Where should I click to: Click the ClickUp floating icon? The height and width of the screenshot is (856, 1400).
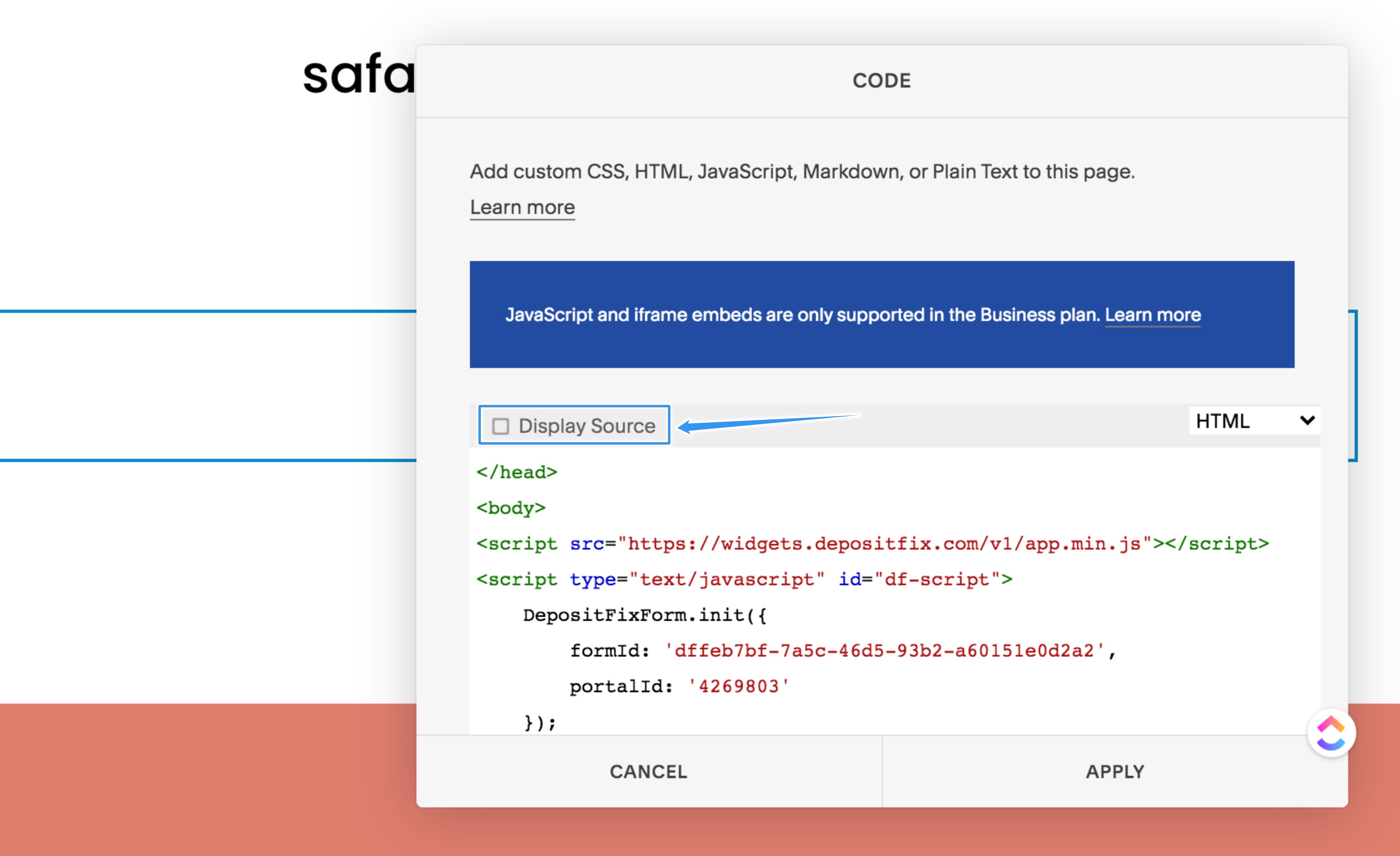[1331, 733]
